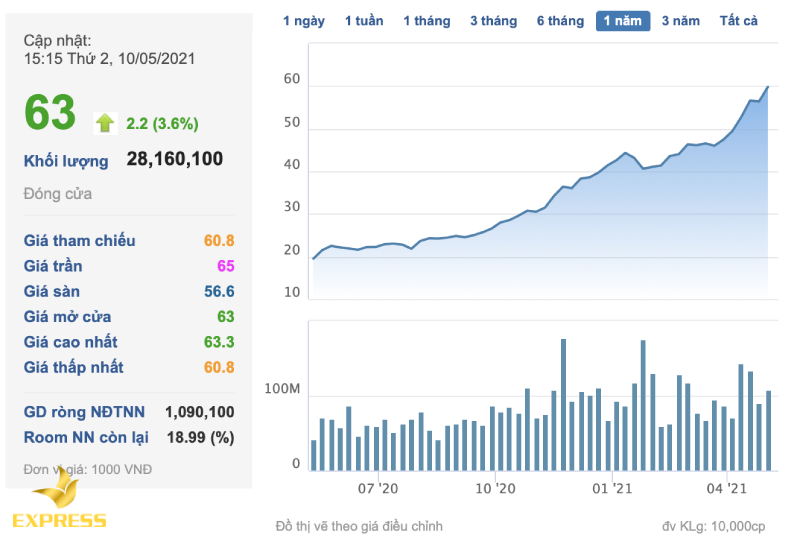Click the active "1 năm" tab
This screenshot has height=538, width=800.
click(623, 21)
